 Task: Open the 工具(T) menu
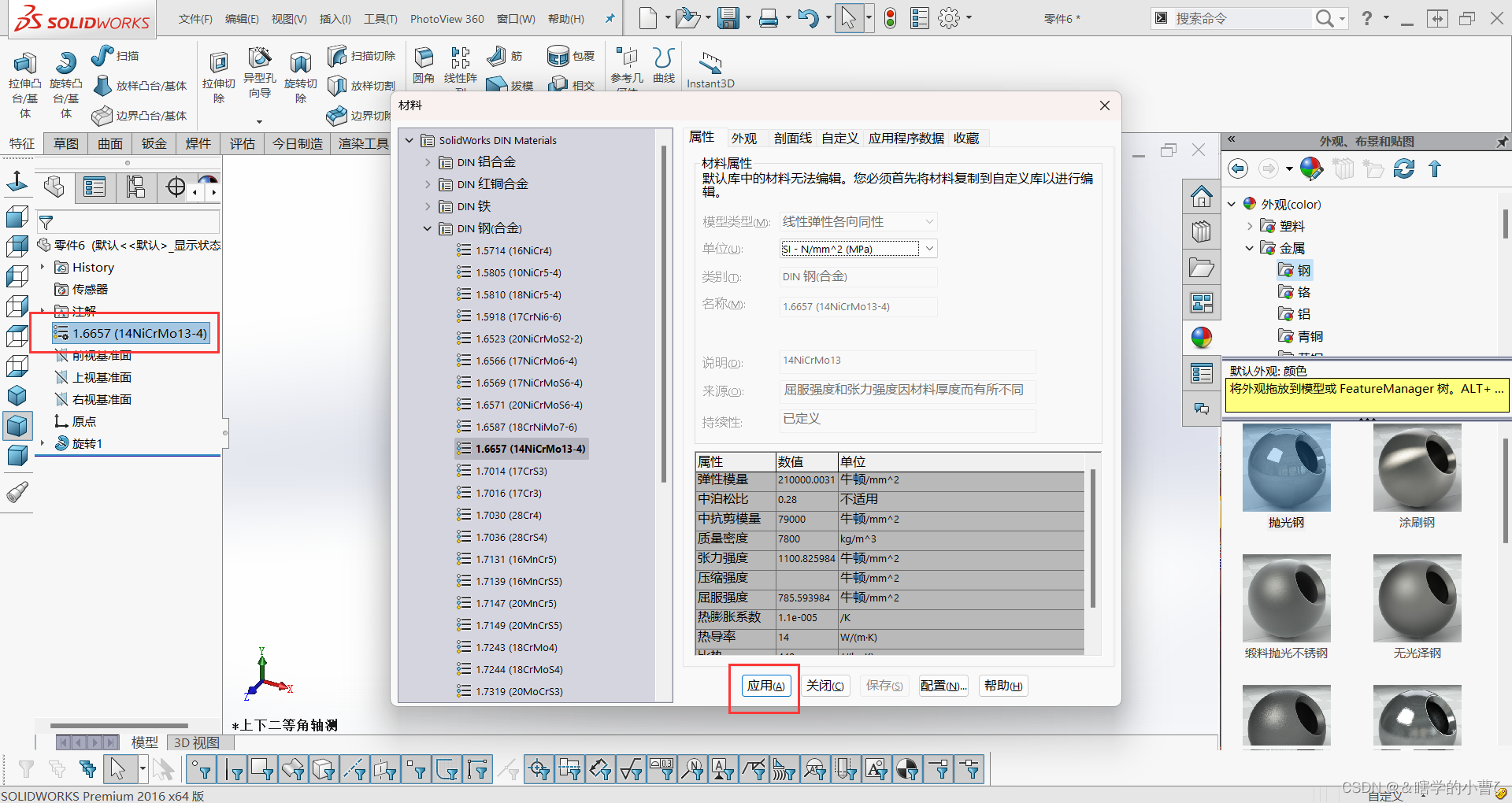tap(380, 18)
